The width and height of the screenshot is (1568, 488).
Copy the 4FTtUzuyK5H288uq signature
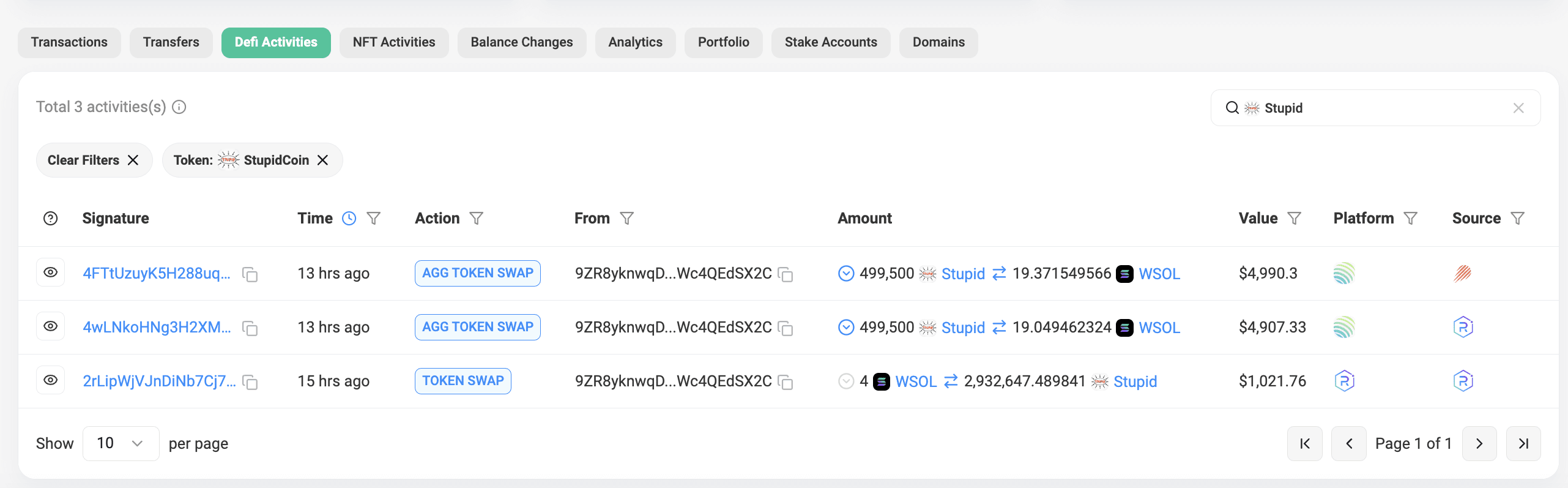(250, 274)
